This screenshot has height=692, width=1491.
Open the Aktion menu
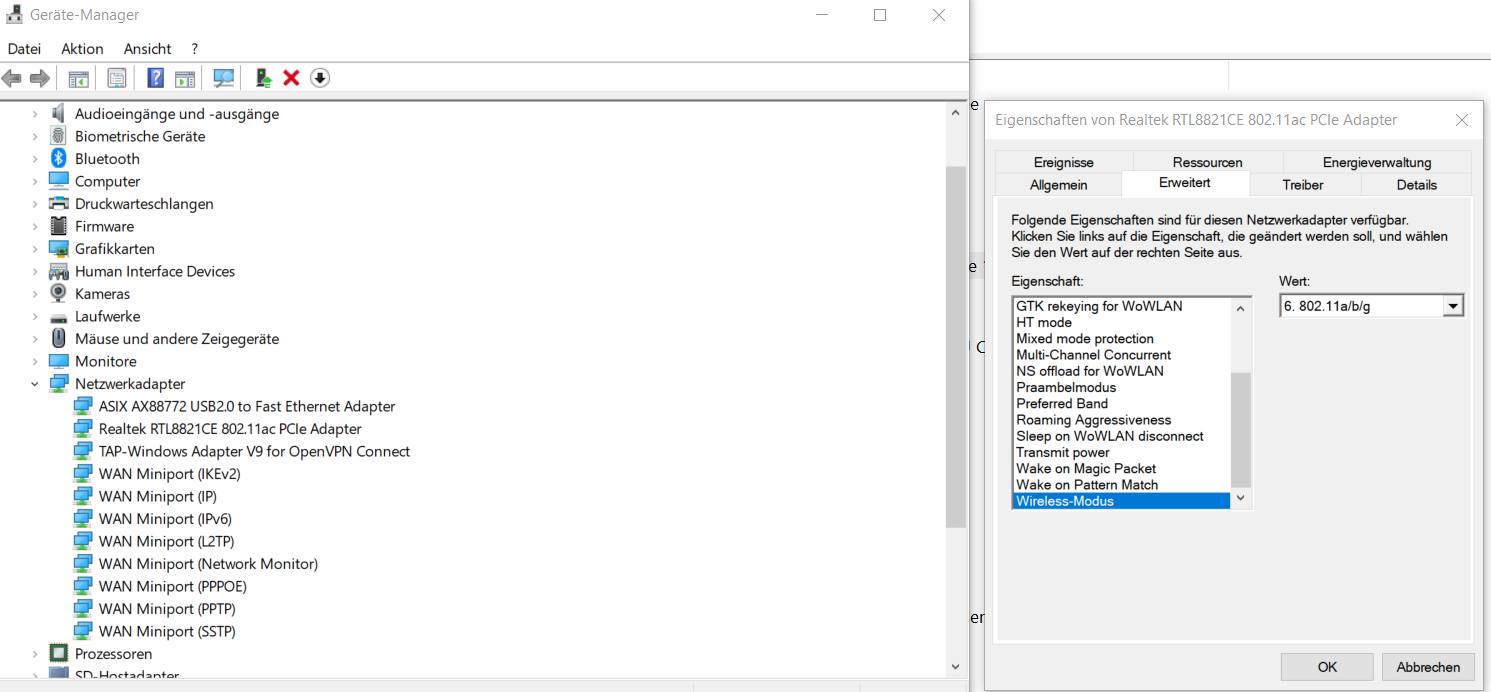tap(82, 49)
